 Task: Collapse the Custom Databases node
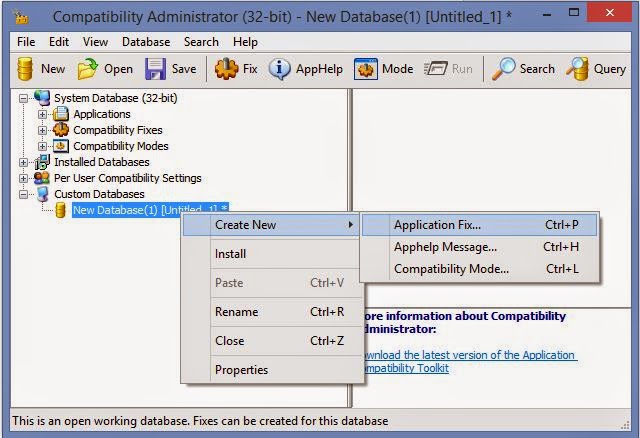tap(23, 194)
